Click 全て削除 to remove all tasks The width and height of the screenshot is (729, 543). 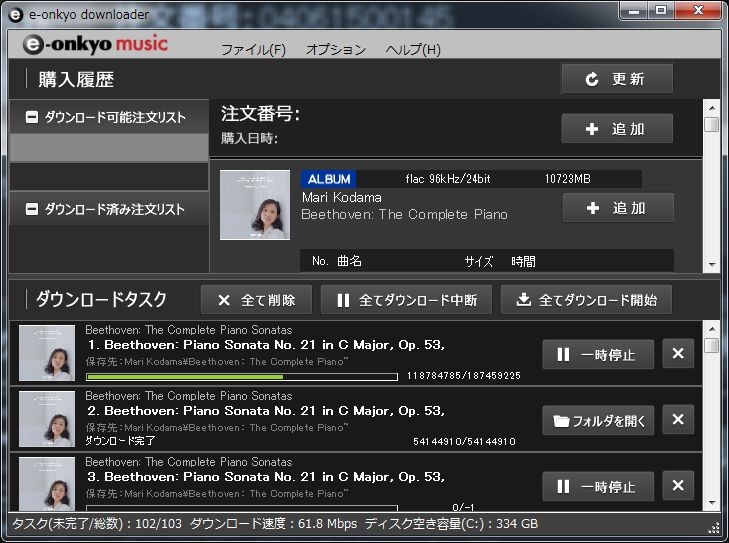point(256,300)
